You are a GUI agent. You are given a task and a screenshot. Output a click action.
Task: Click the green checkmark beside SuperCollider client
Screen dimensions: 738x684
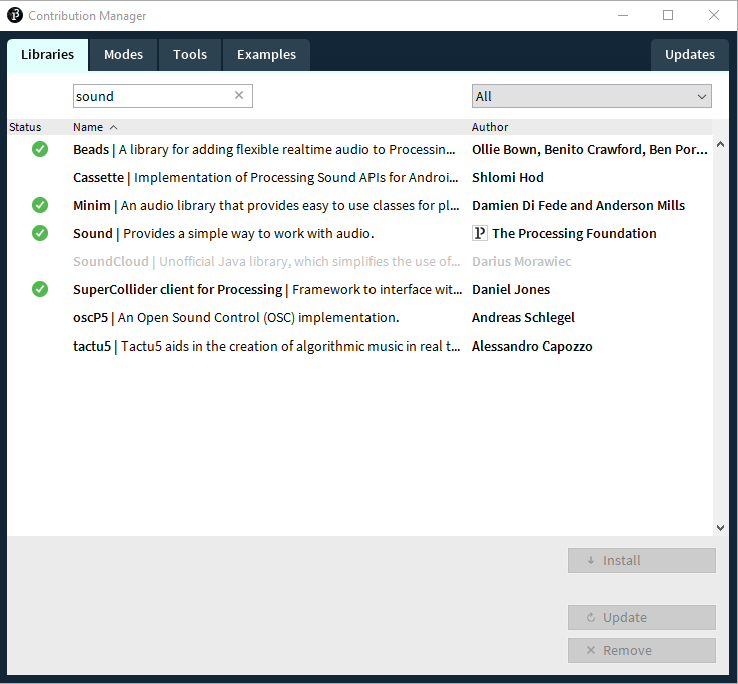click(x=40, y=289)
